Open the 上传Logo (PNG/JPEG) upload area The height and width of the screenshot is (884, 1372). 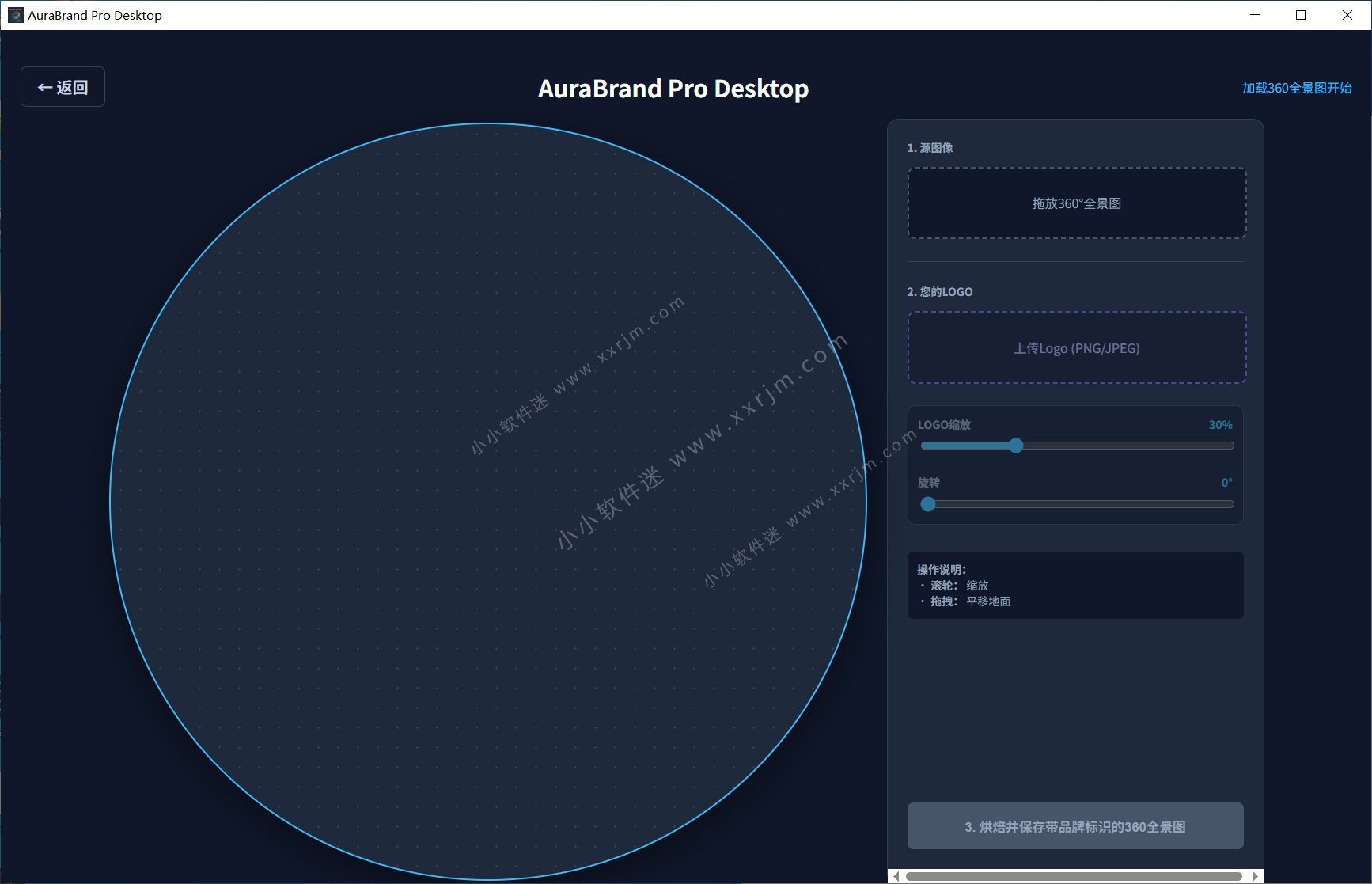pyautogui.click(x=1076, y=347)
